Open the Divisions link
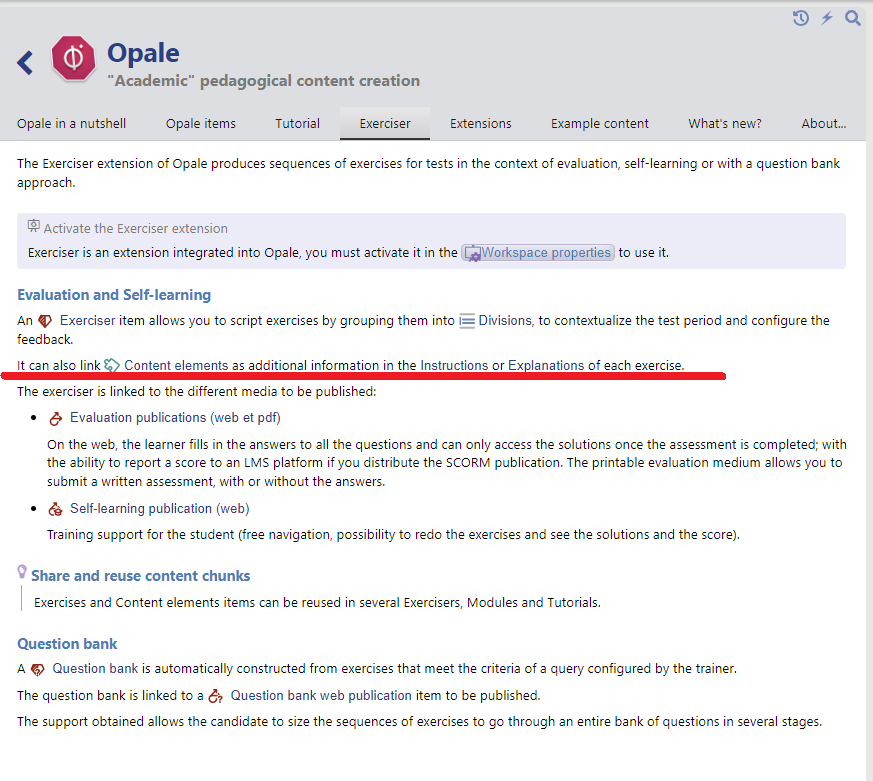873x781 pixels. 505,321
